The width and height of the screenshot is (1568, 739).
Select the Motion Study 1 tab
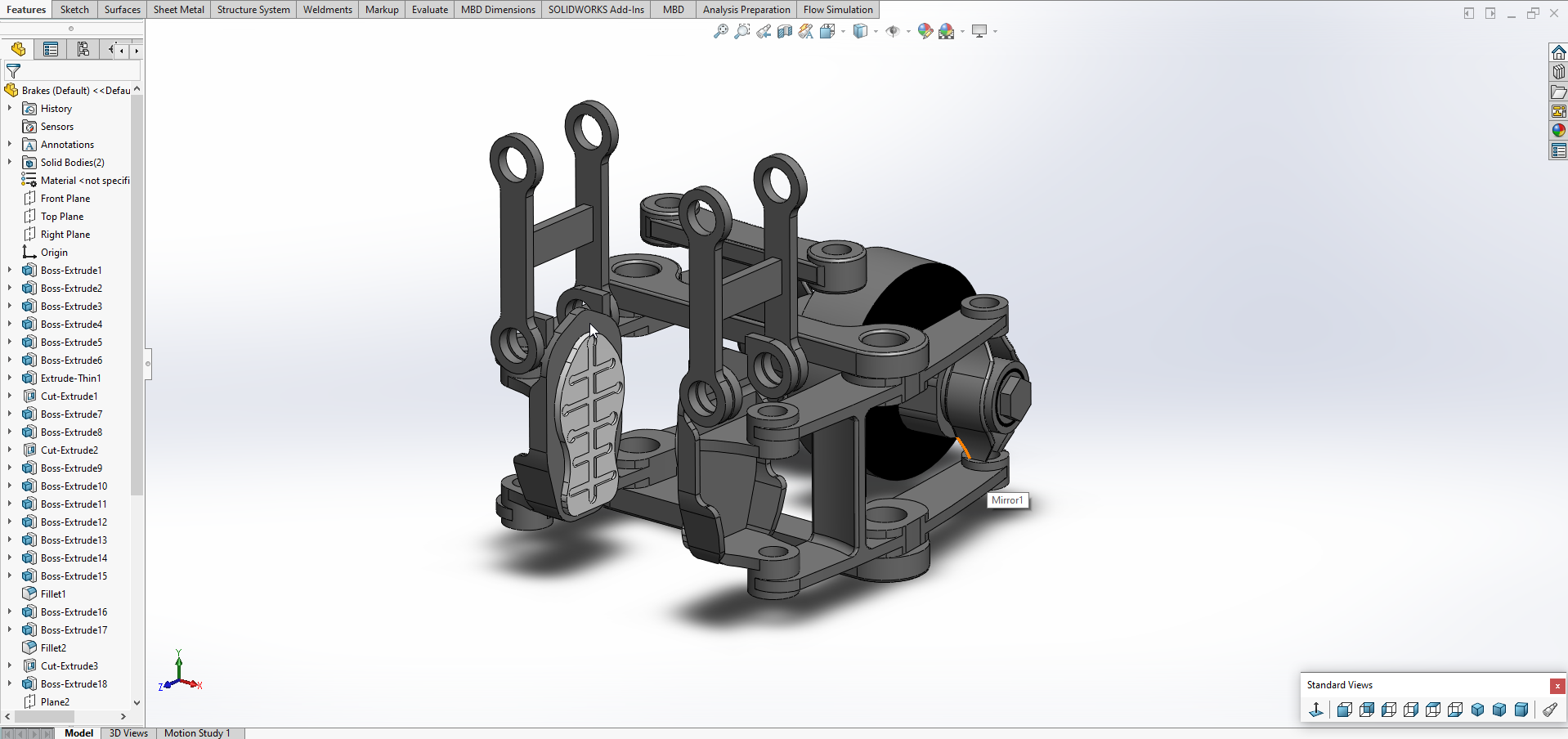pyautogui.click(x=197, y=733)
